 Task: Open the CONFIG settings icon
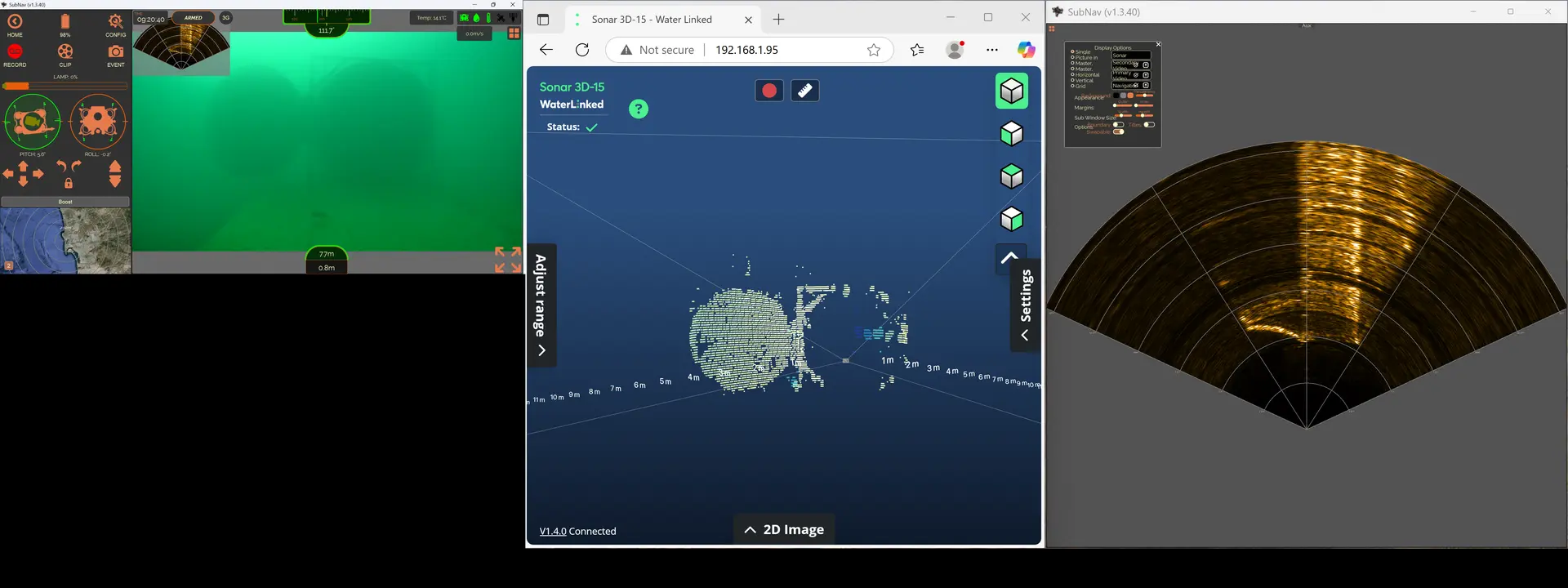115,22
